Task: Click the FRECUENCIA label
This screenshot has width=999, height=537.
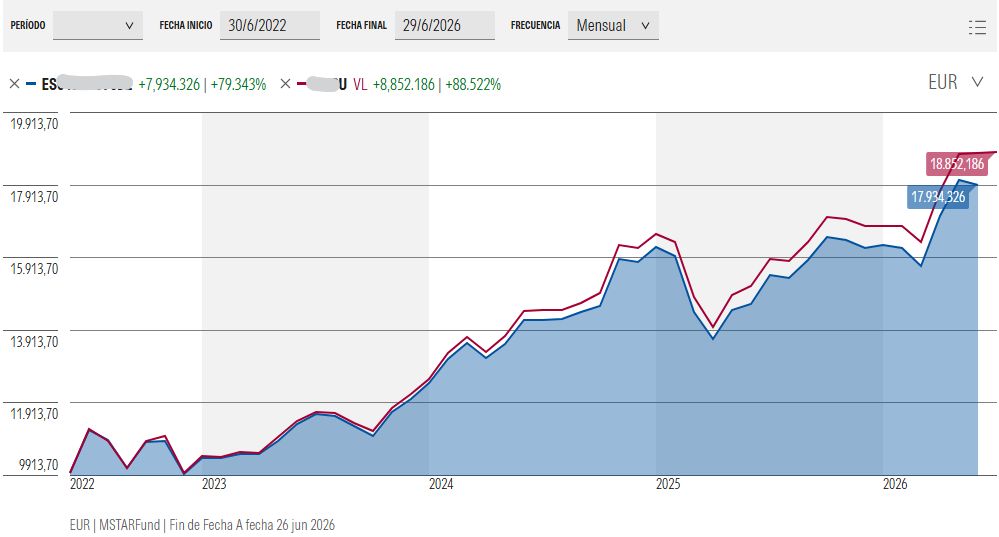Action: point(535,25)
